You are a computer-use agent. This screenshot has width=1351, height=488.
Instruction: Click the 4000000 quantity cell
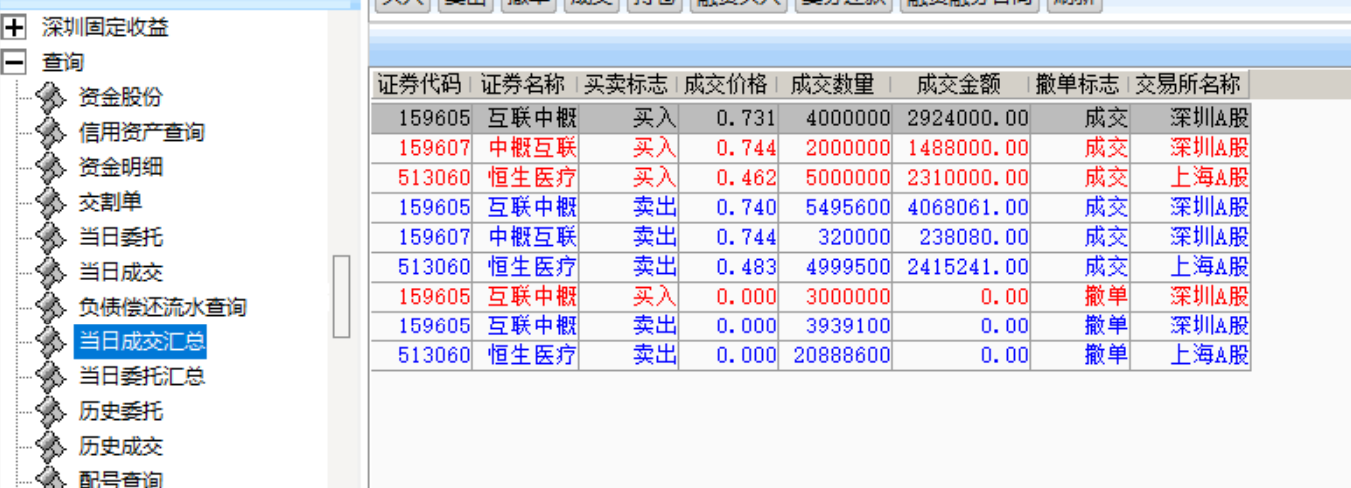835,118
